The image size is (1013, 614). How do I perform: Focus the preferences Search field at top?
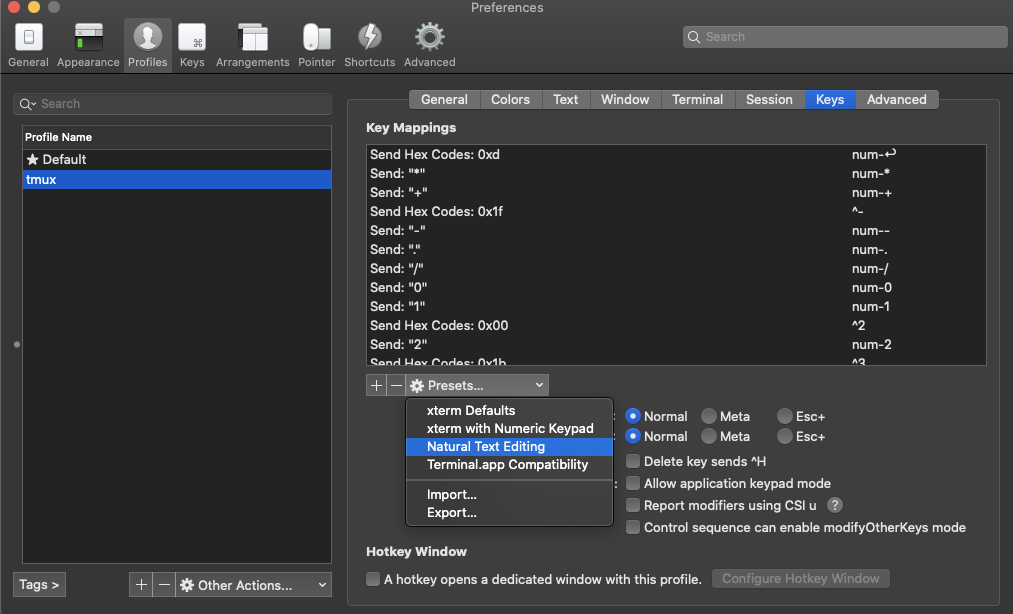845,37
